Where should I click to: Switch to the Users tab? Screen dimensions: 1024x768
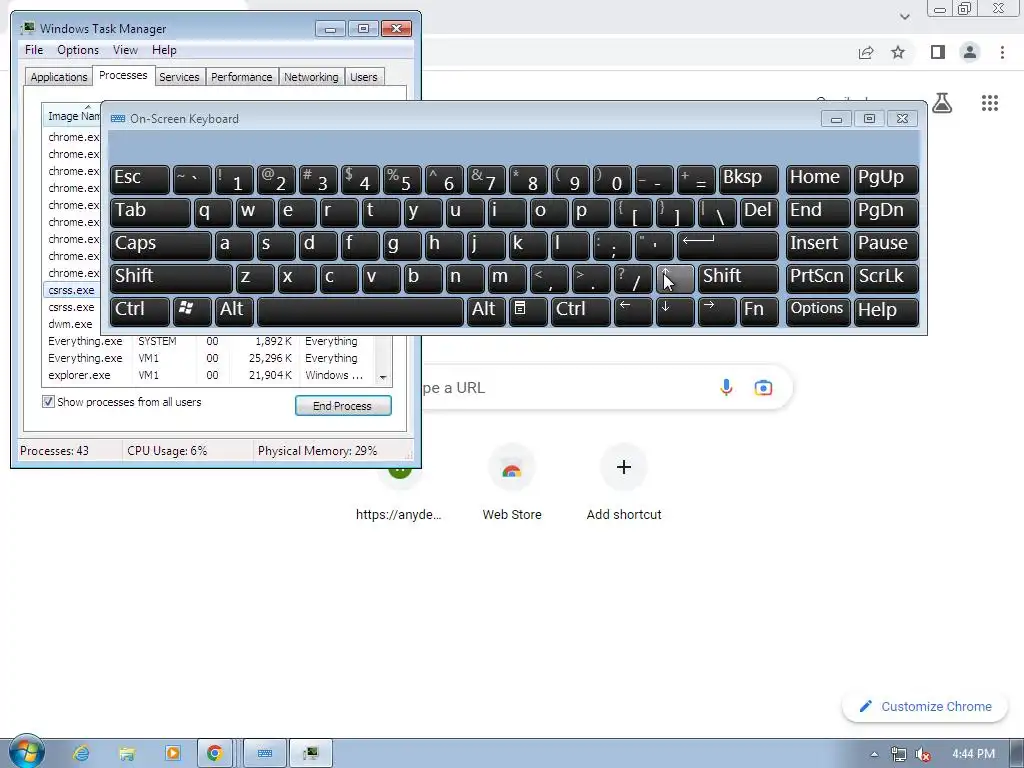point(364,77)
